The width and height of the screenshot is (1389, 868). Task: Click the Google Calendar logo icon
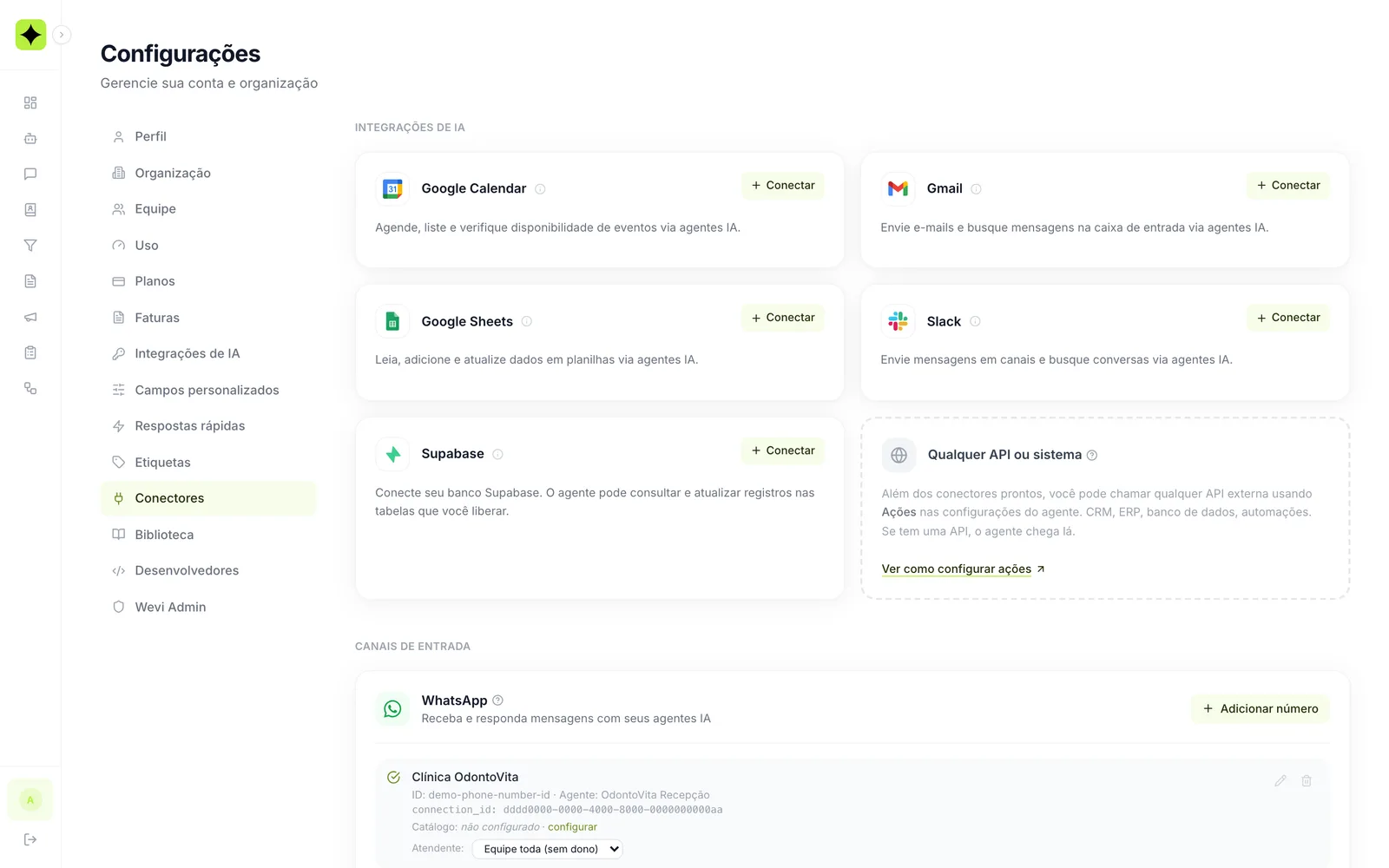click(392, 188)
